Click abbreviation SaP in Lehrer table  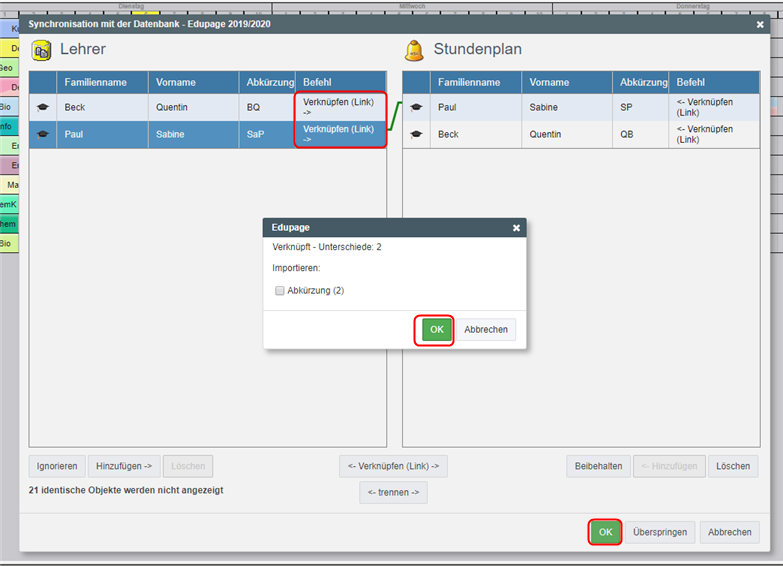tap(267, 134)
